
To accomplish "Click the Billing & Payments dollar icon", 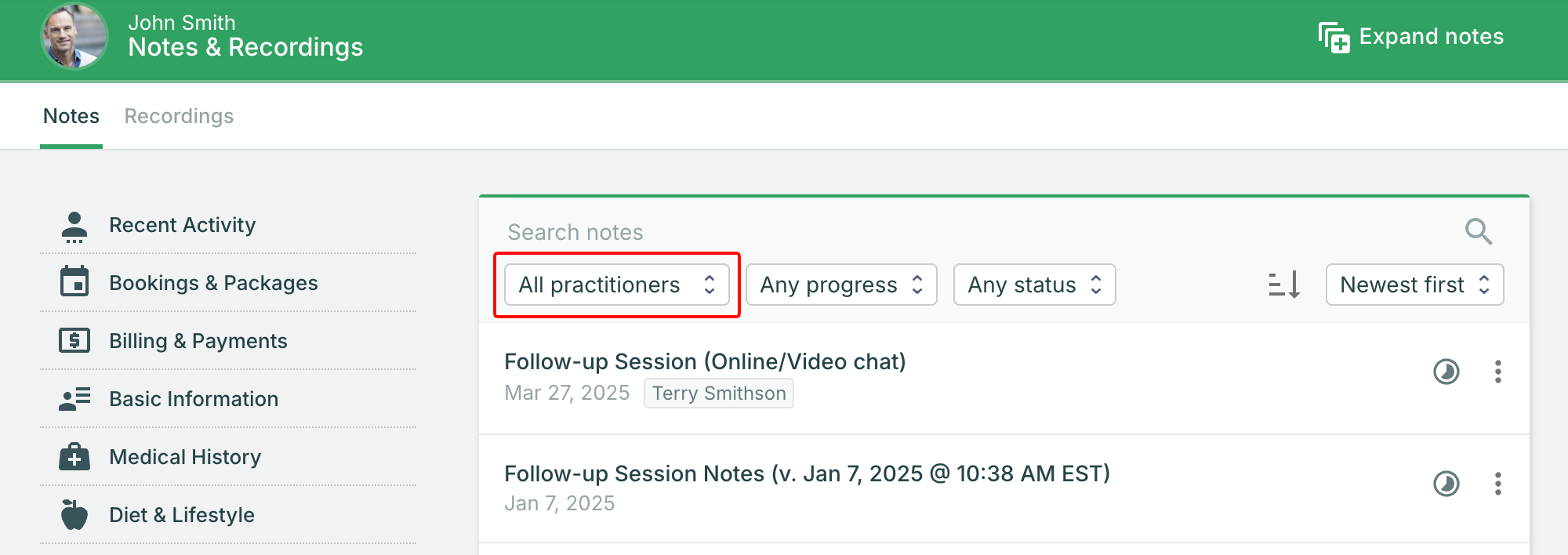I will [x=74, y=340].
